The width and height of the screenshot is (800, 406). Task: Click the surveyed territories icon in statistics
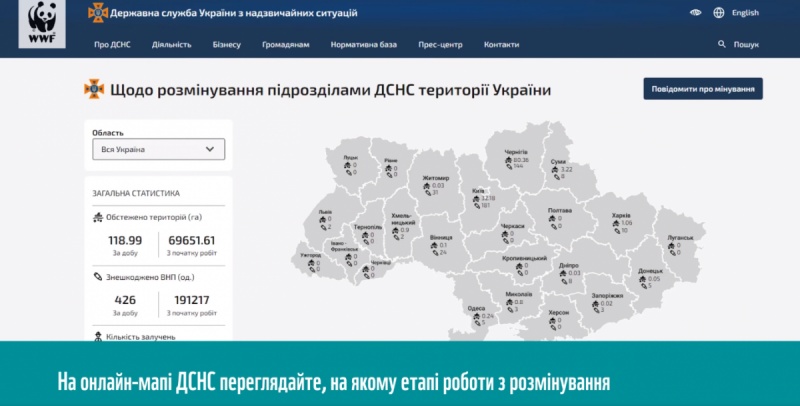click(x=98, y=216)
